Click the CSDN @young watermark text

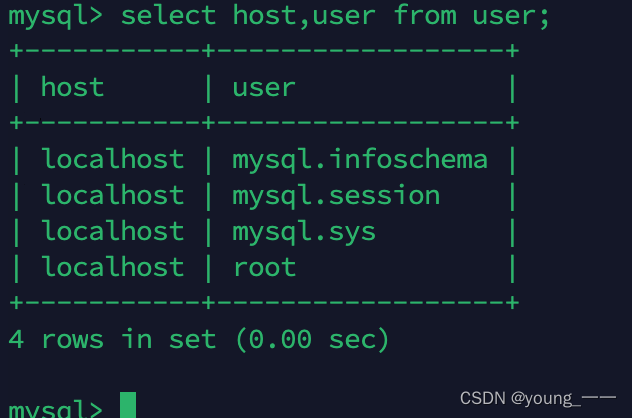tap(538, 398)
